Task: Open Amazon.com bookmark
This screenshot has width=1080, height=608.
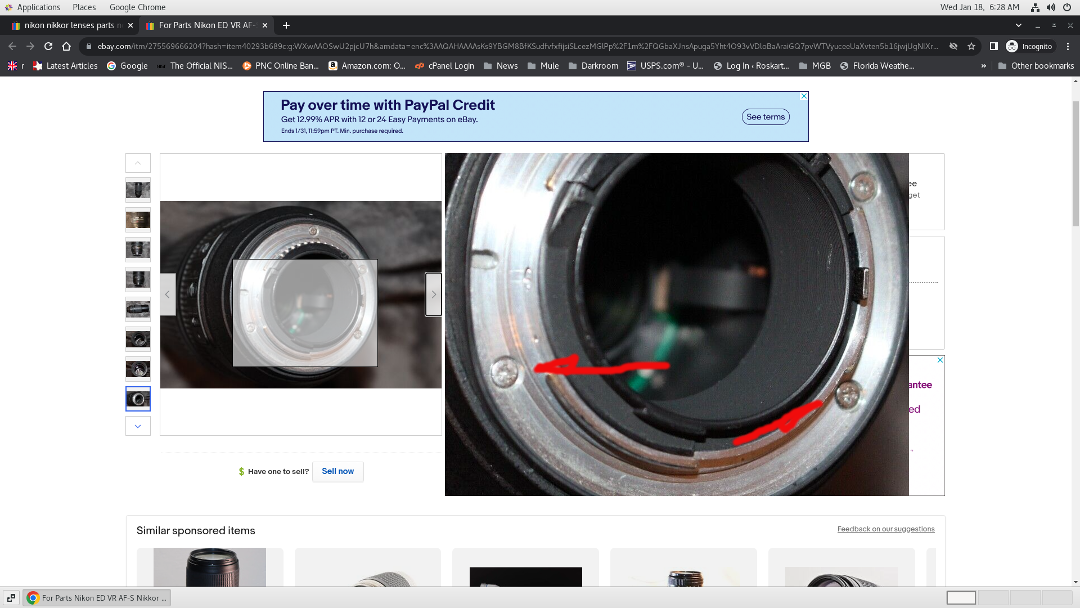Action: (x=367, y=66)
